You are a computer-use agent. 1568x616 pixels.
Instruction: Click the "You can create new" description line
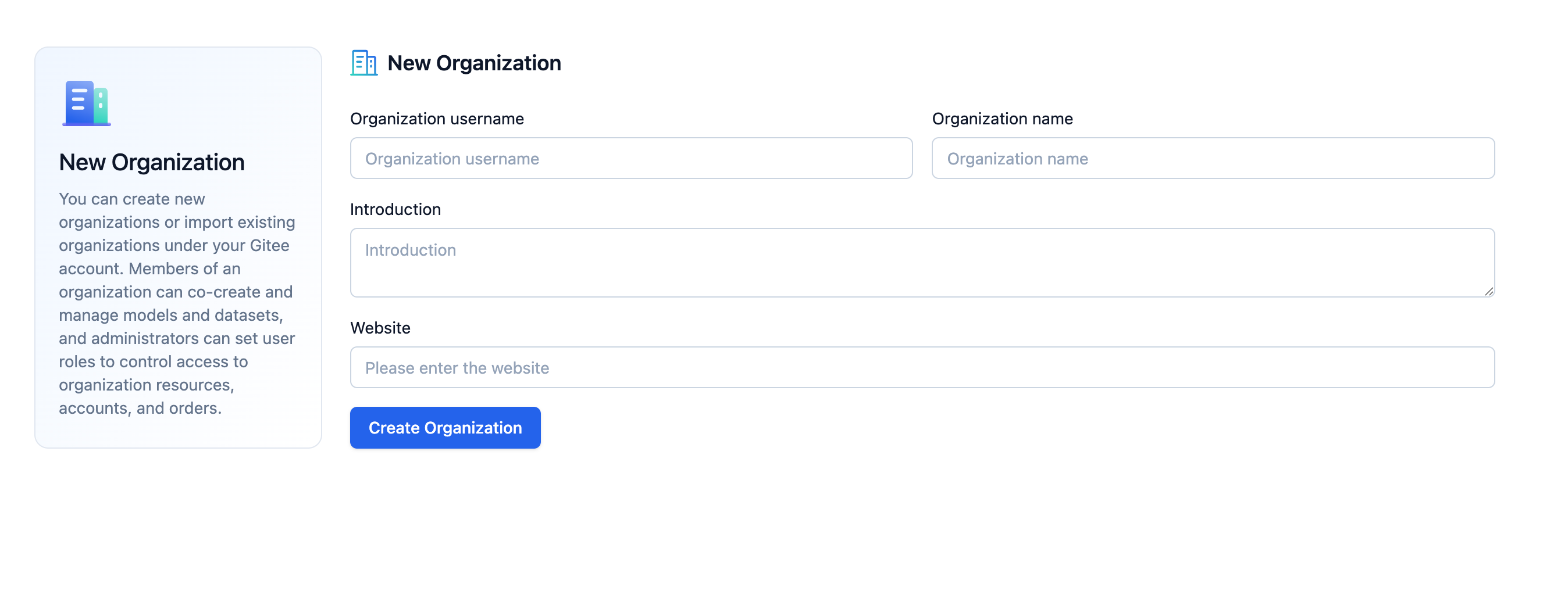coord(131,199)
